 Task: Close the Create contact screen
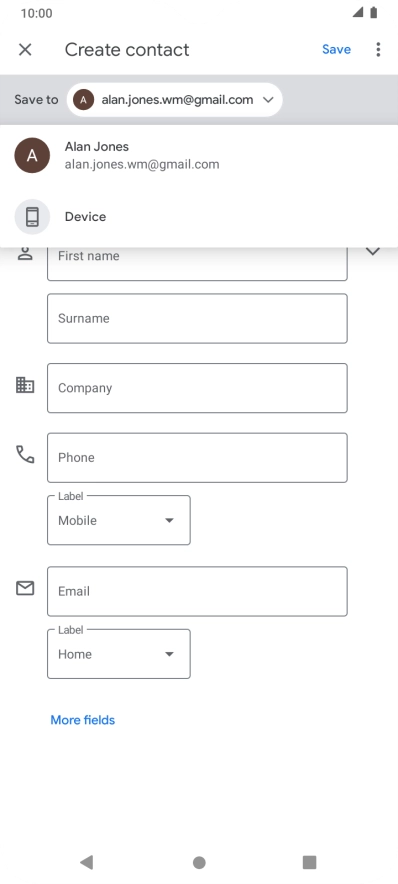coord(25,50)
